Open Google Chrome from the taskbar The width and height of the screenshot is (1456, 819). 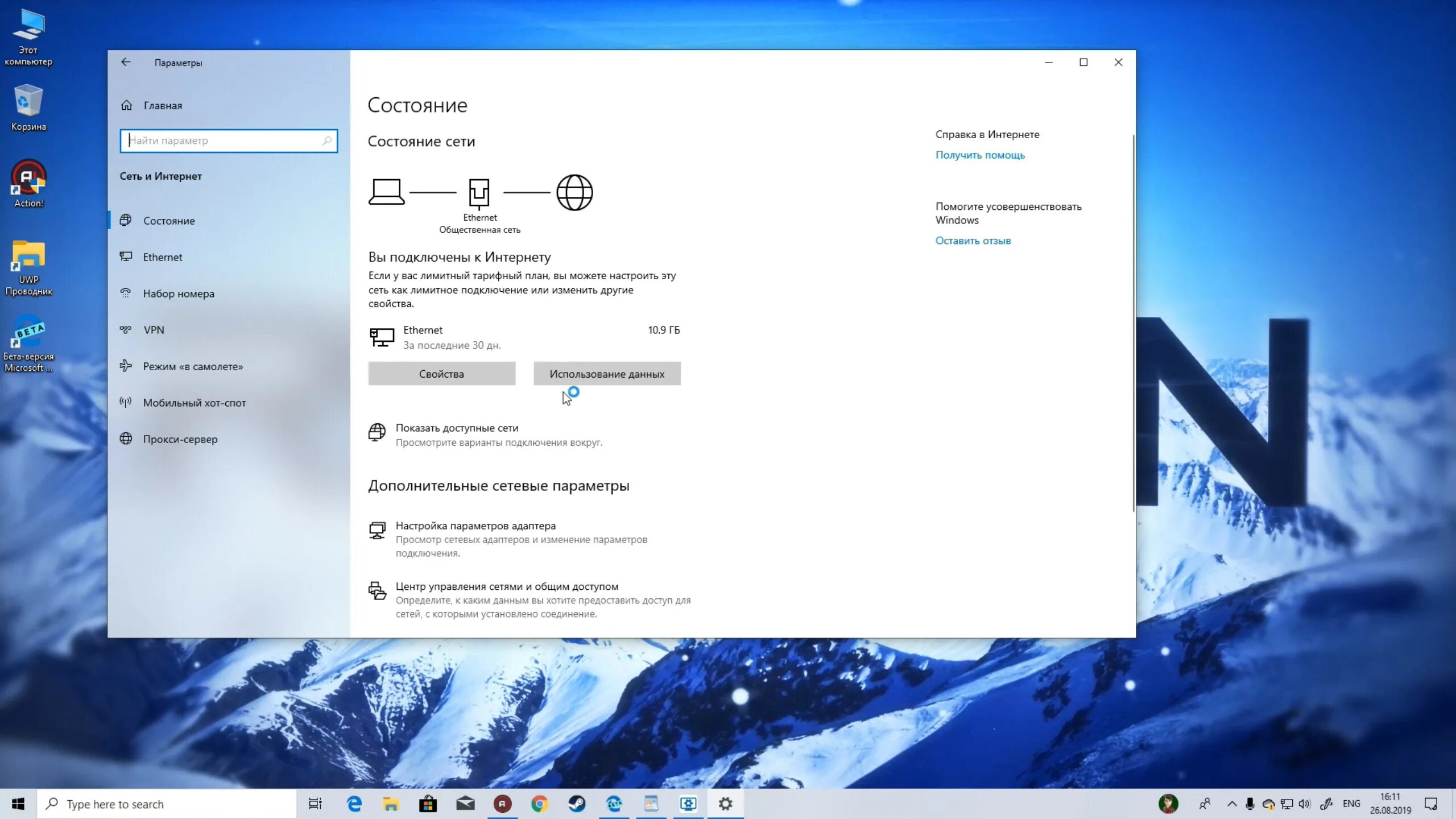coord(540,803)
